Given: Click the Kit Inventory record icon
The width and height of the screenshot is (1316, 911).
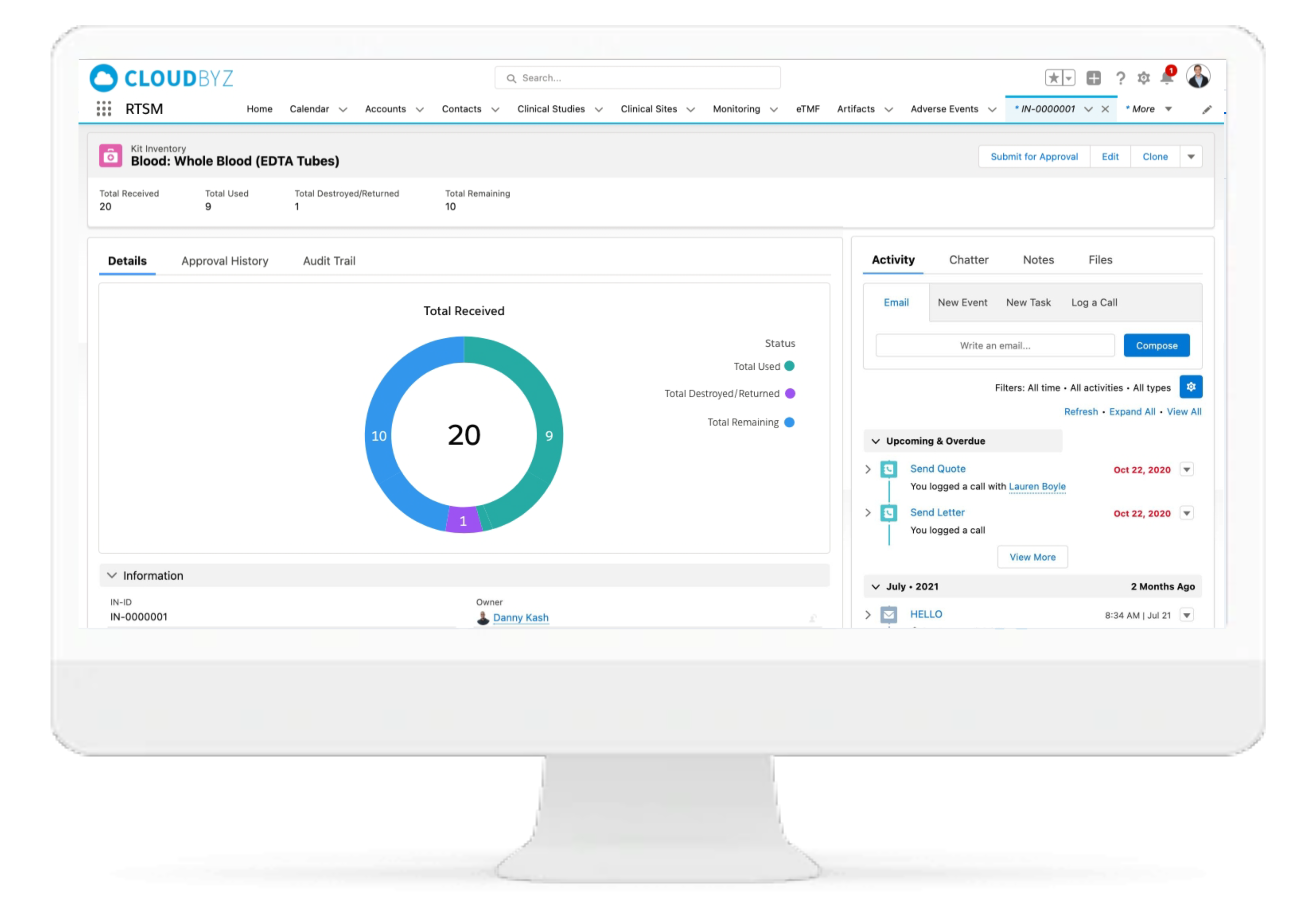Looking at the screenshot, I should (x=110, y=155).
